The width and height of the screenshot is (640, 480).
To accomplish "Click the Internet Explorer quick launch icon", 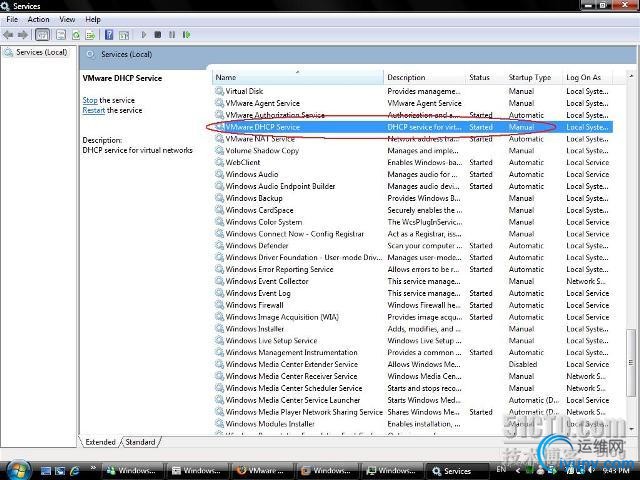I will click(75, 471).
